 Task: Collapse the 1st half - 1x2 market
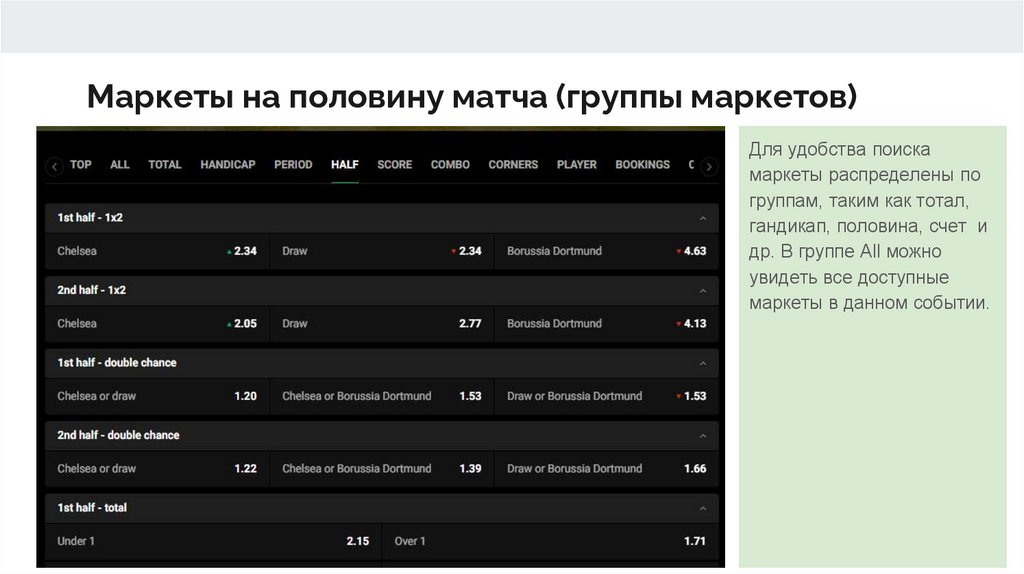point(703,218)
